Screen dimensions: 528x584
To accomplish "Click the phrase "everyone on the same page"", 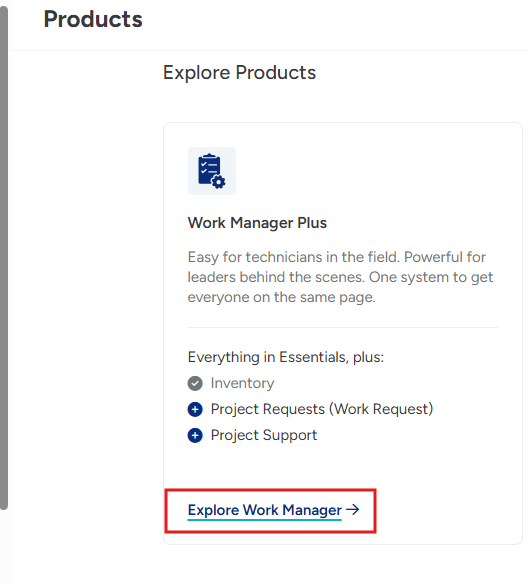I will pos(281,297).
